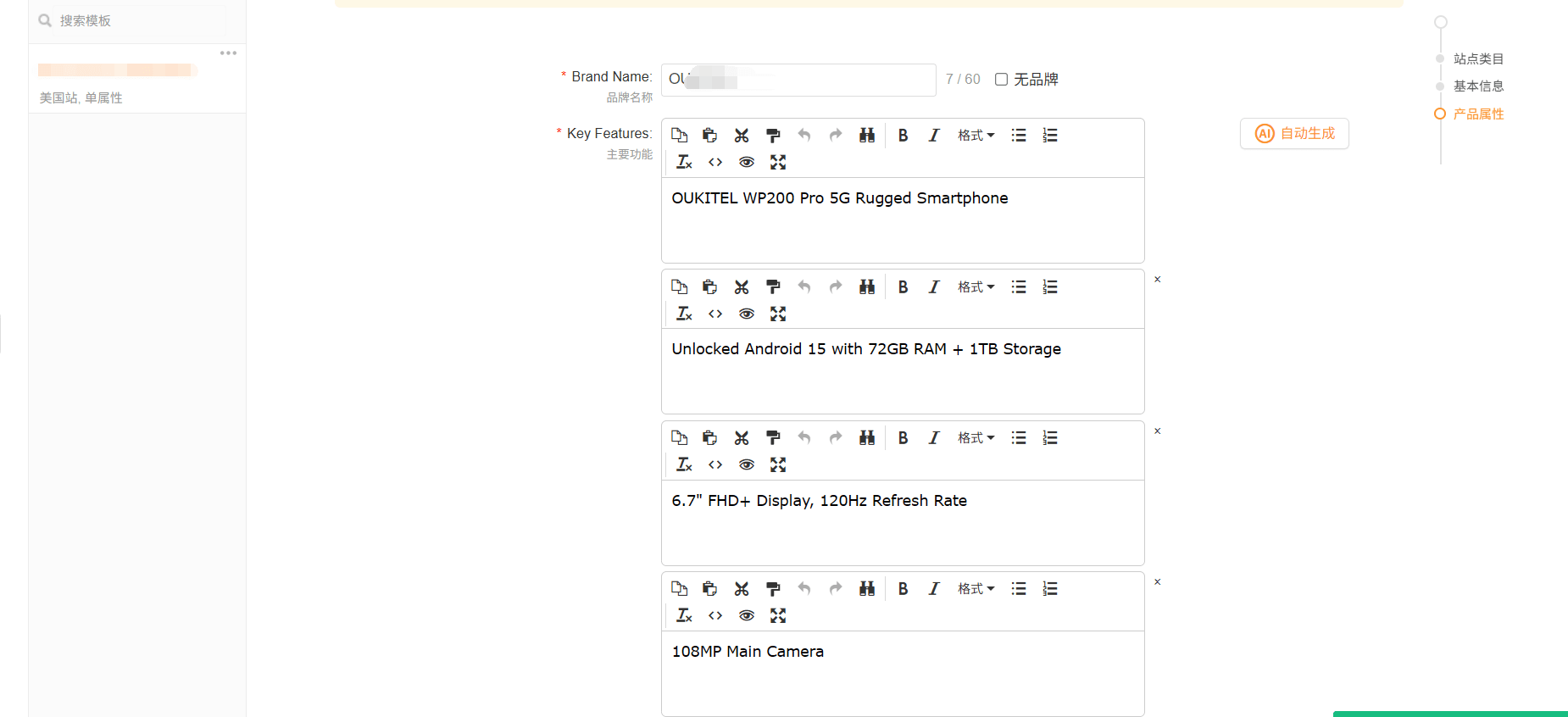Insert numbered list in Unlocked Android 15 editor
This screenshot has width=1568, height=717.
(1050, 287)
